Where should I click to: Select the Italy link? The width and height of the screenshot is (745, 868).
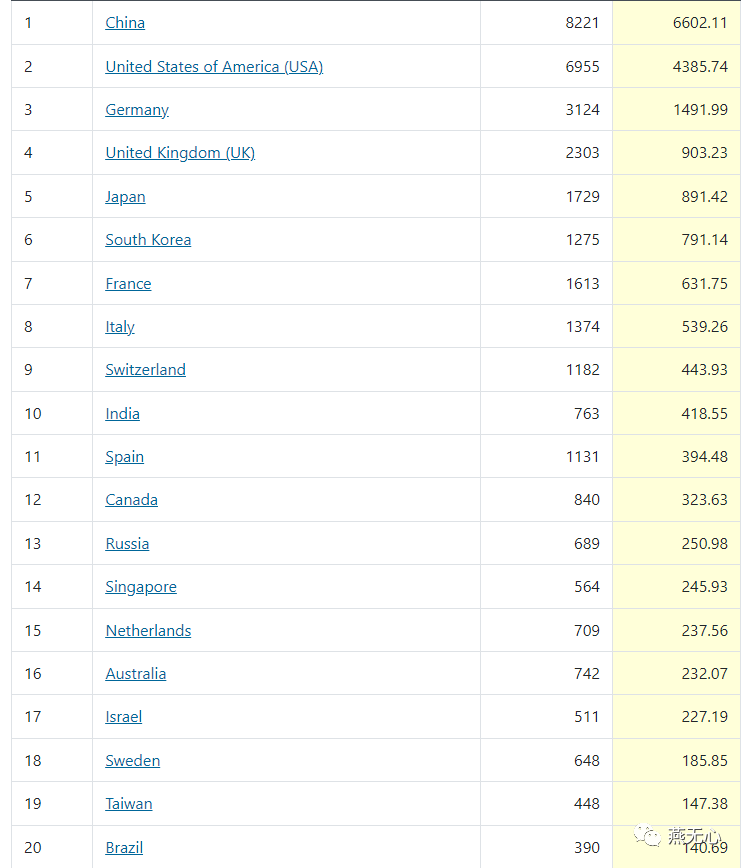(x=120, y=327)
